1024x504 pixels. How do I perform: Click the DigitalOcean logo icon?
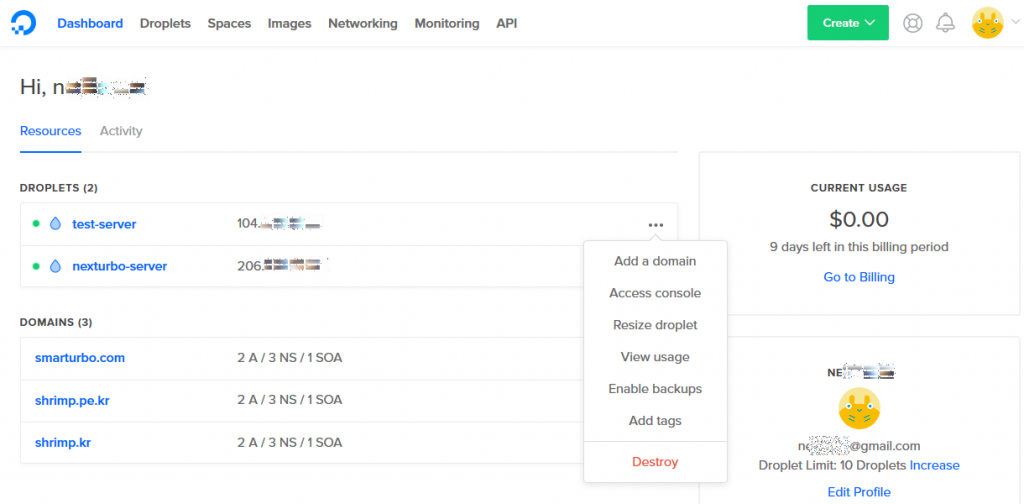24,23
